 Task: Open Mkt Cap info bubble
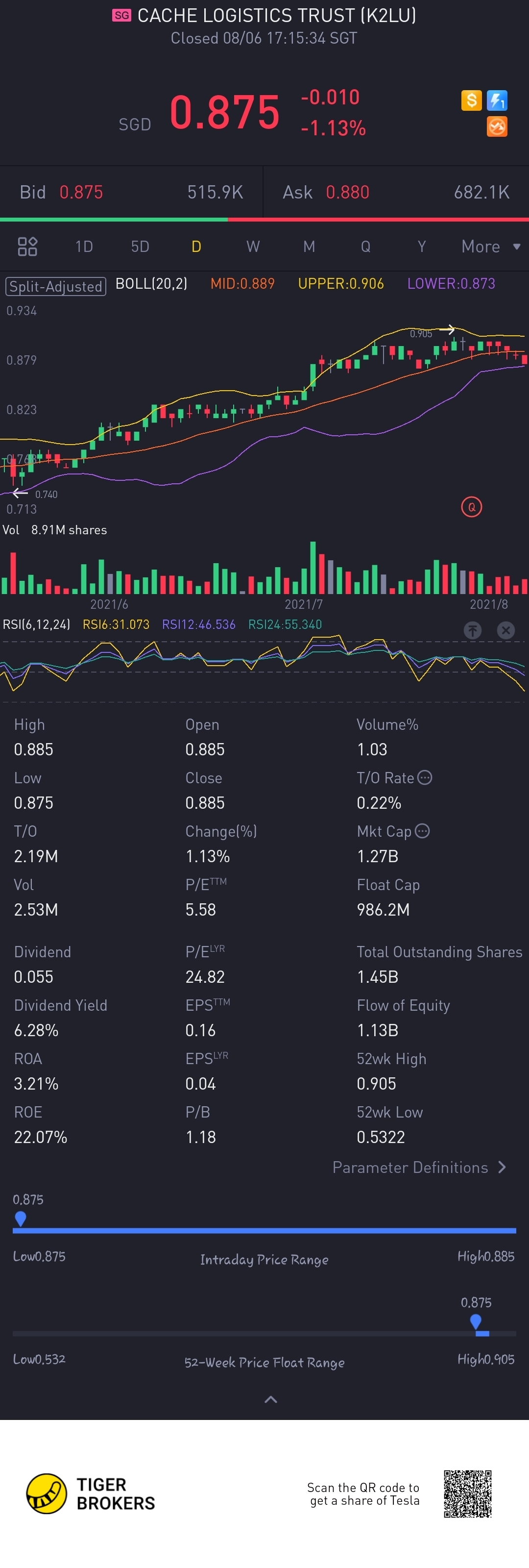pos(423,831)
